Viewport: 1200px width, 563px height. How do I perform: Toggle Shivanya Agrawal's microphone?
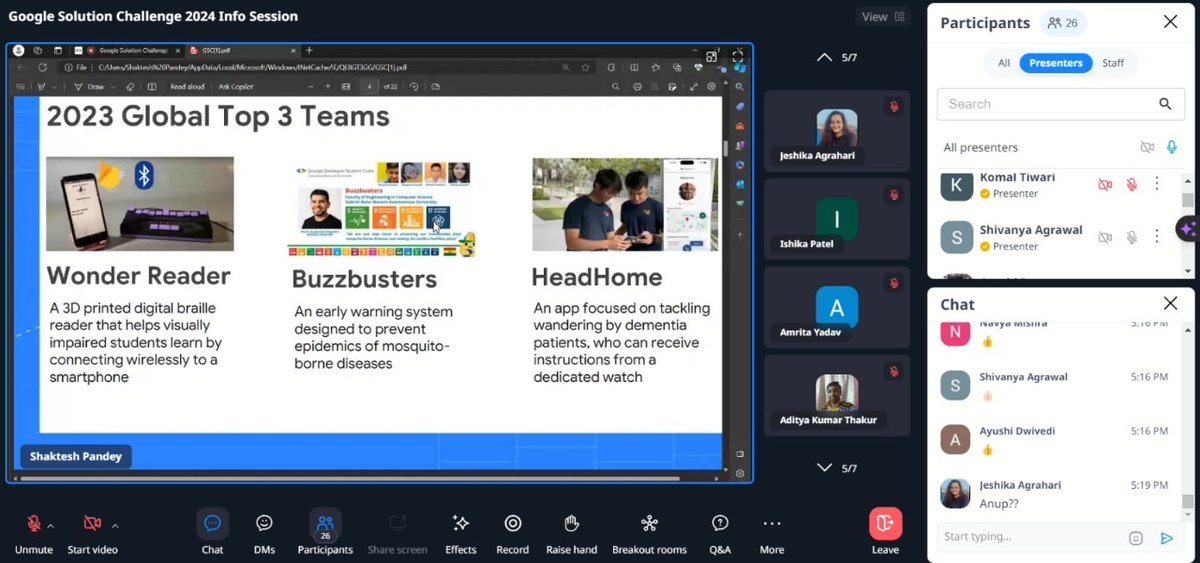1132,237
